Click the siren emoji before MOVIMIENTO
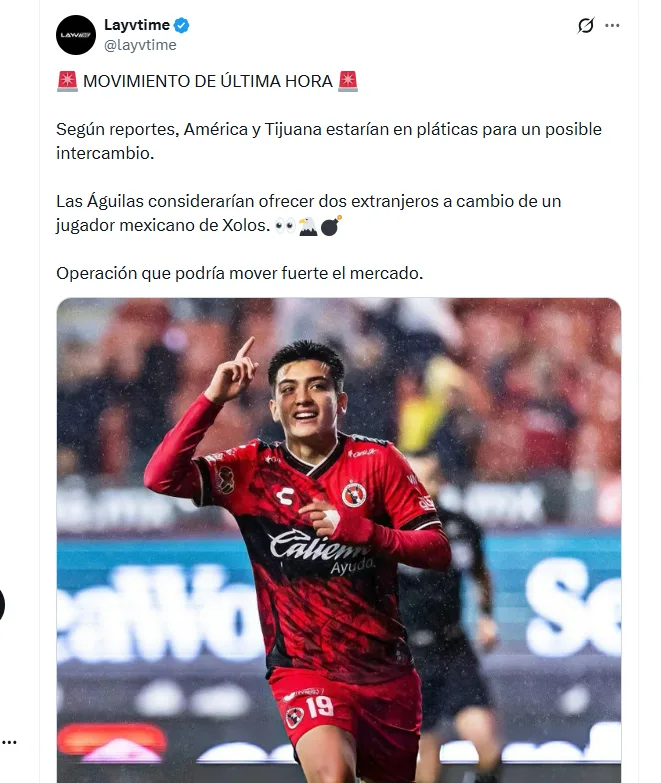Viewport: 661px width, 783px height. tap(67, 81)
